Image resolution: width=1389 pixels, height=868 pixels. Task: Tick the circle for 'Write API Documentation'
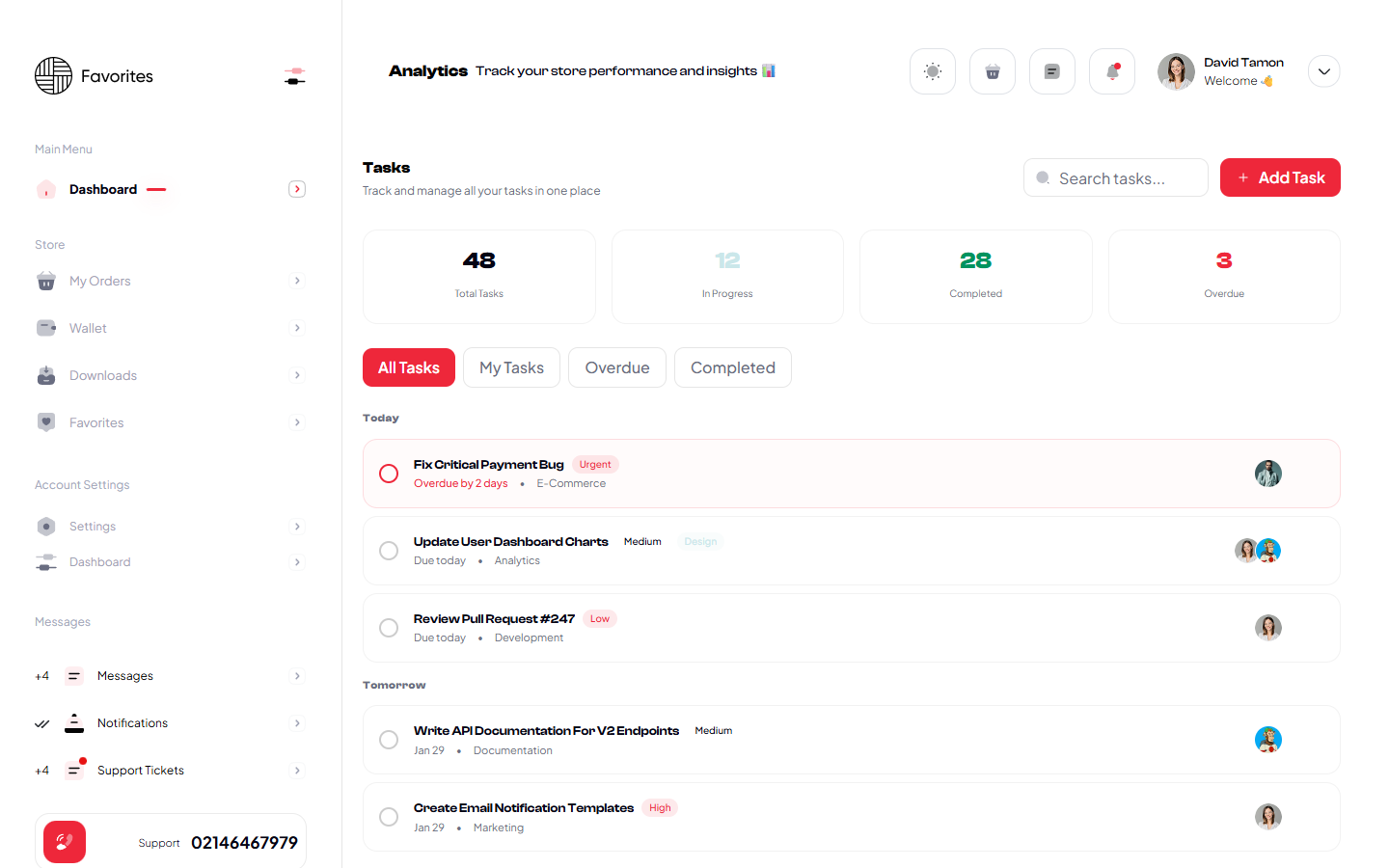tap(389, 740)
